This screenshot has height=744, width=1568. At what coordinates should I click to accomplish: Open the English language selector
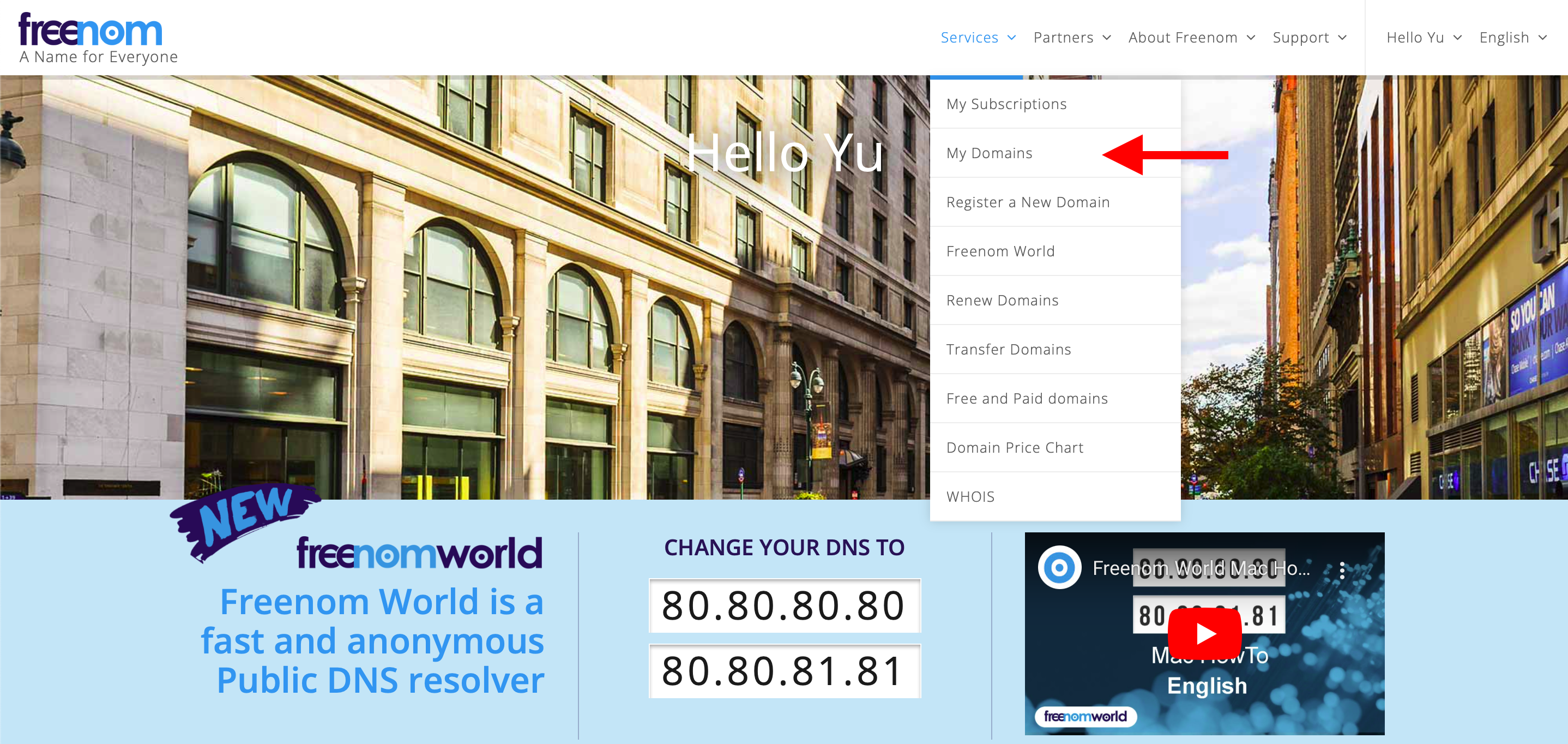(1512, 38)
